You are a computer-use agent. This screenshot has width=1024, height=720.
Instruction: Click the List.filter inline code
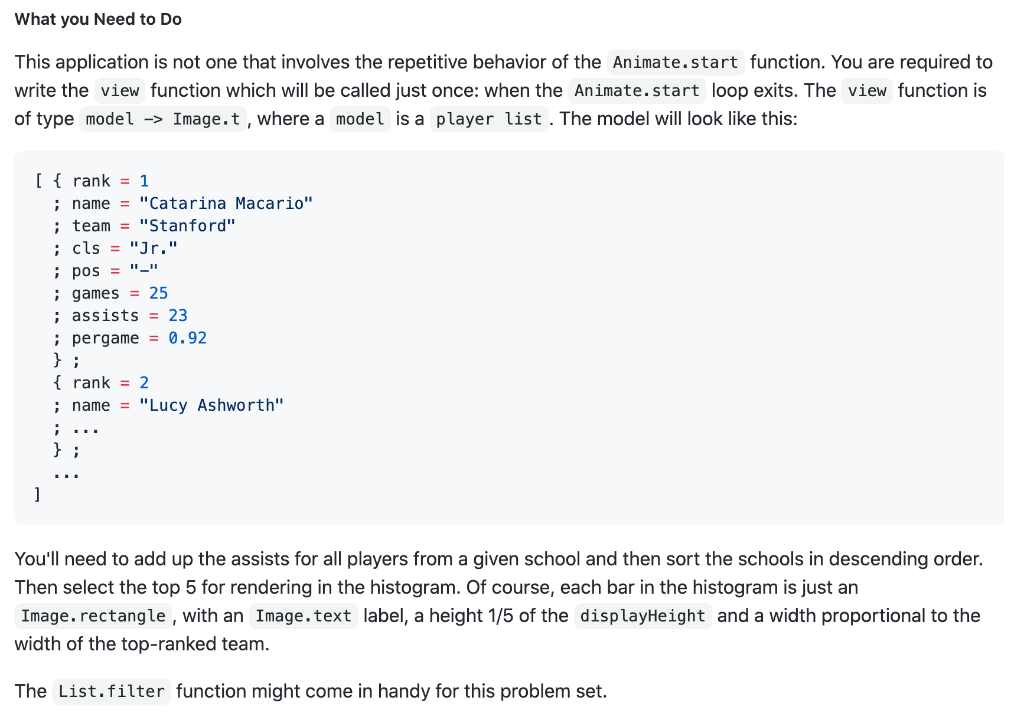112,692
